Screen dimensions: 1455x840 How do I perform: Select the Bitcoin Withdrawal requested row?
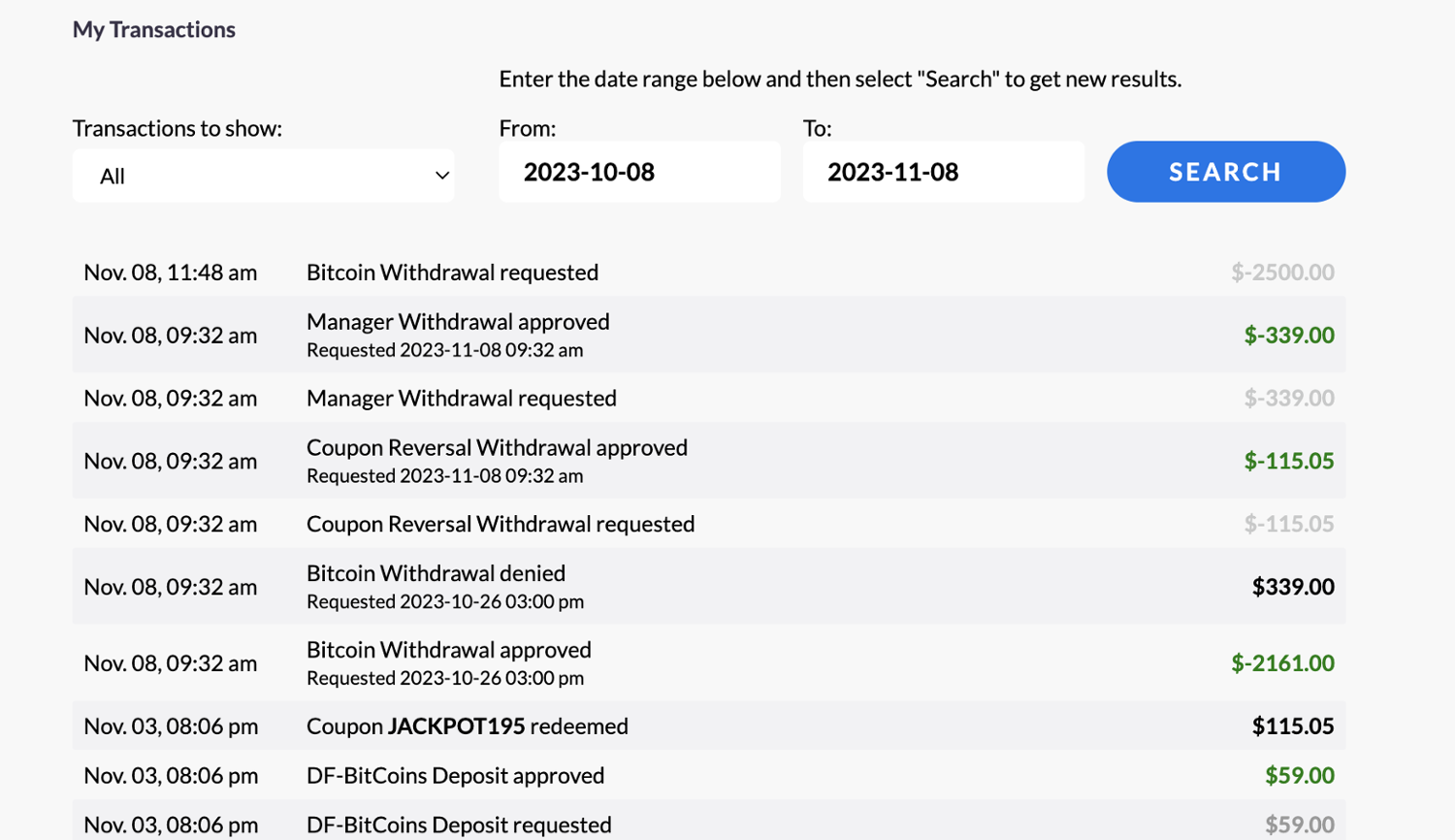(452, 273)
